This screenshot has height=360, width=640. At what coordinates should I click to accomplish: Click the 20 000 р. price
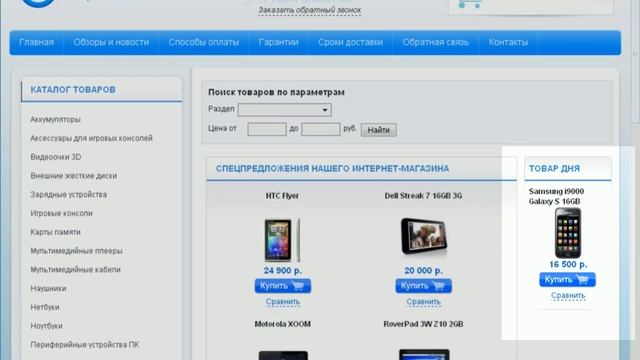423,271
